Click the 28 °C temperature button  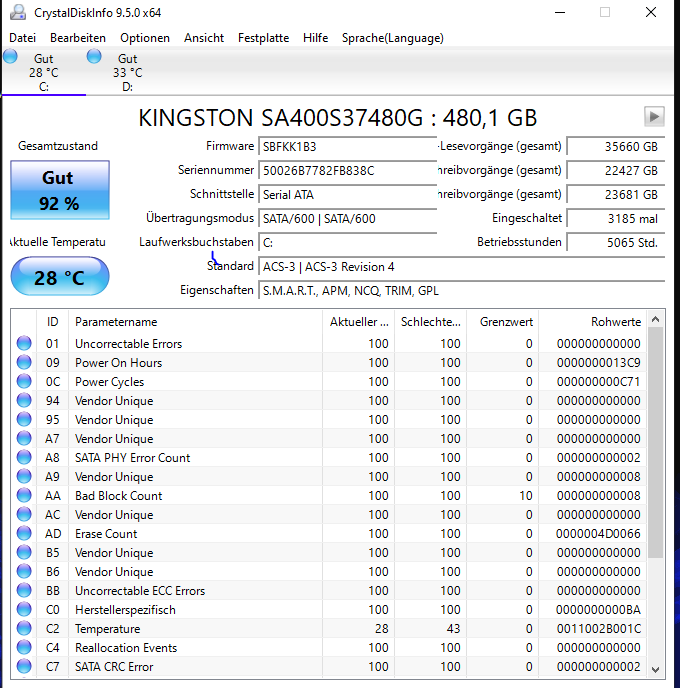tap(60, 276)
